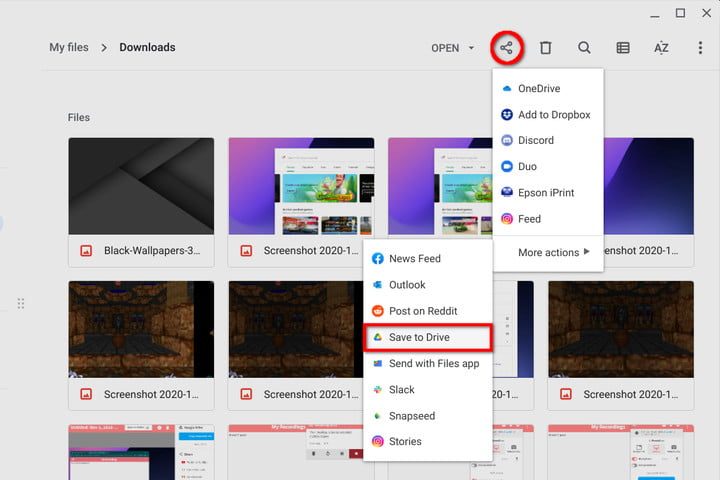Click the Share icon in the toolbar
The image size is (720, 480).
click(x=506, y=48)
